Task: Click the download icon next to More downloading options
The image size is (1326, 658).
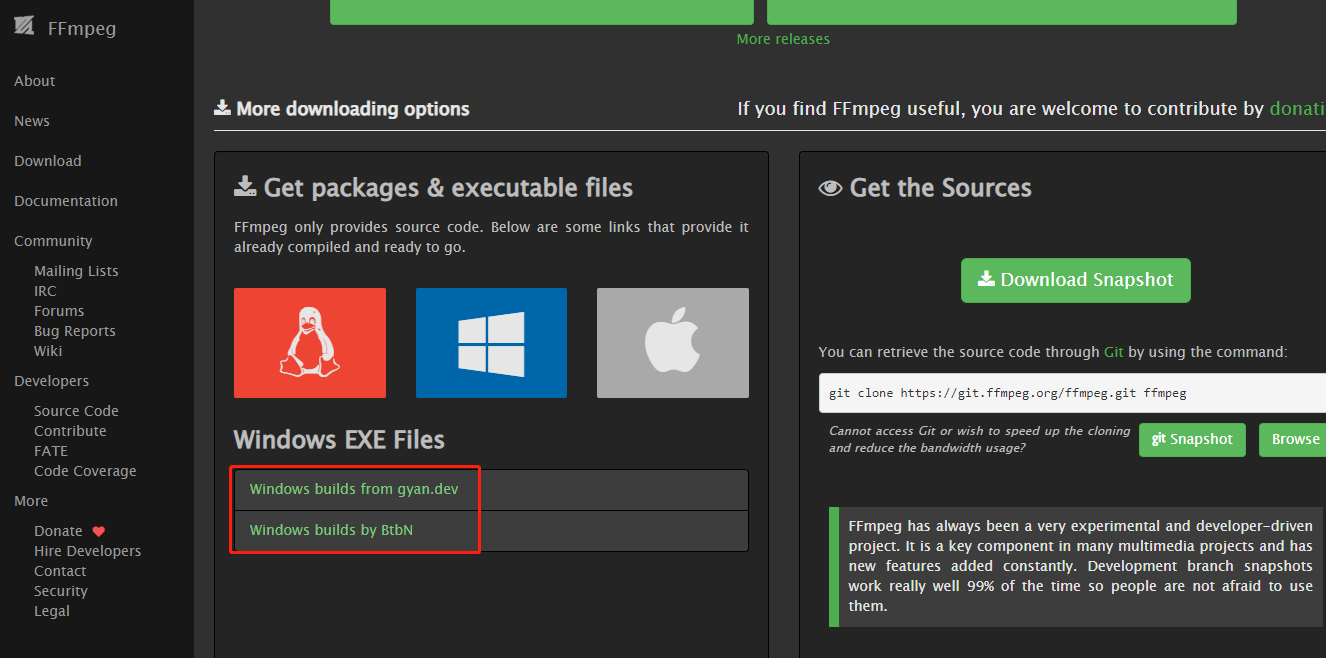Action: point(222,106)
